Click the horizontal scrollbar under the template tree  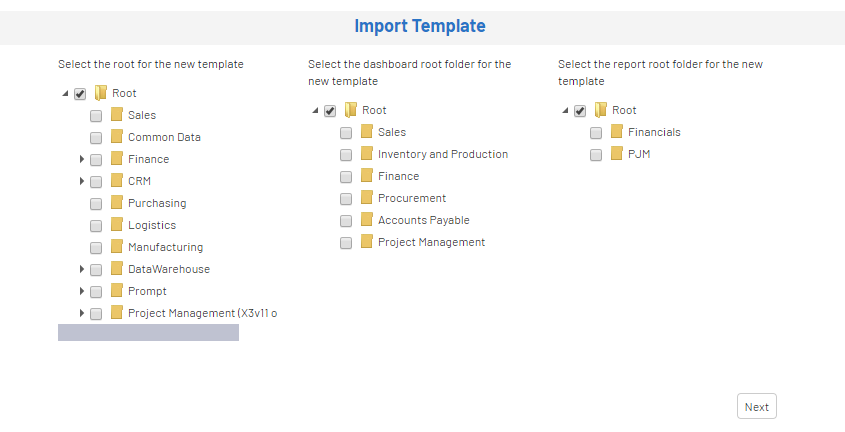point(148,332)
